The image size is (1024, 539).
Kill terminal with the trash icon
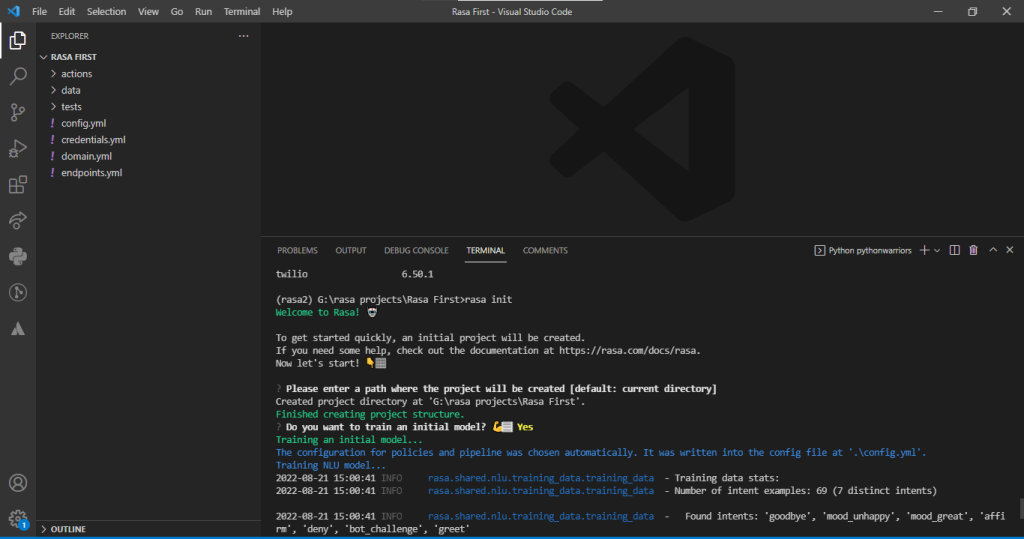point(973,250)
